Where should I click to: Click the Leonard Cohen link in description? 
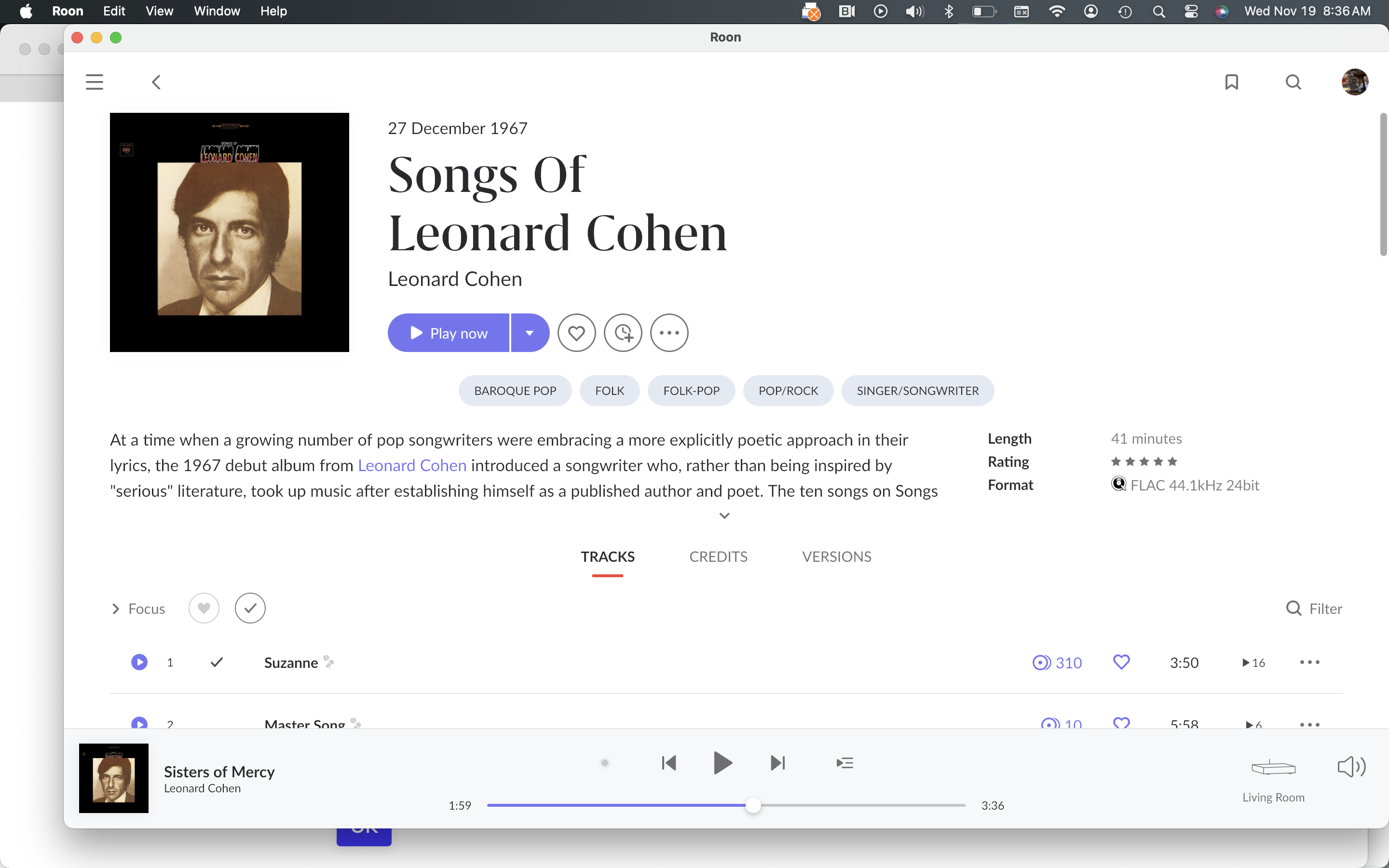[x=411, y=465]
